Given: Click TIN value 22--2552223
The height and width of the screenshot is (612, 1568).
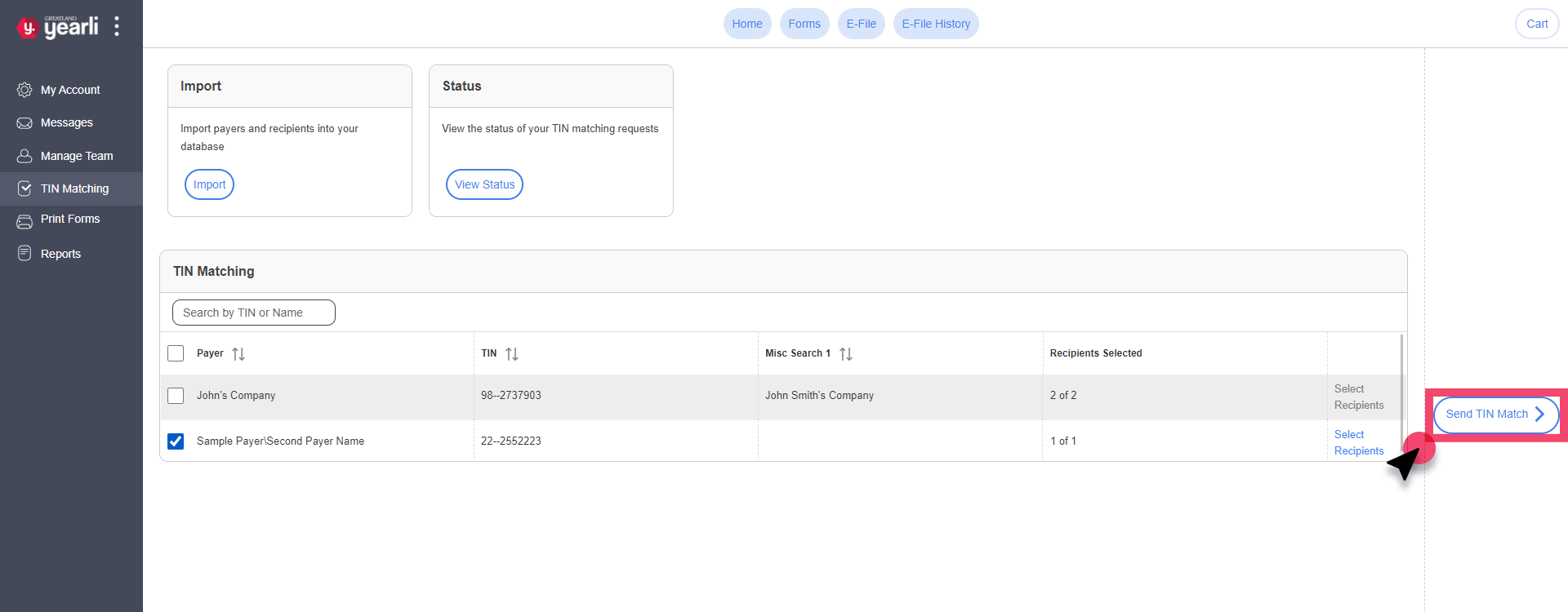Looking at the screenshot, I should pyautogui.click(x=511, y=441).
